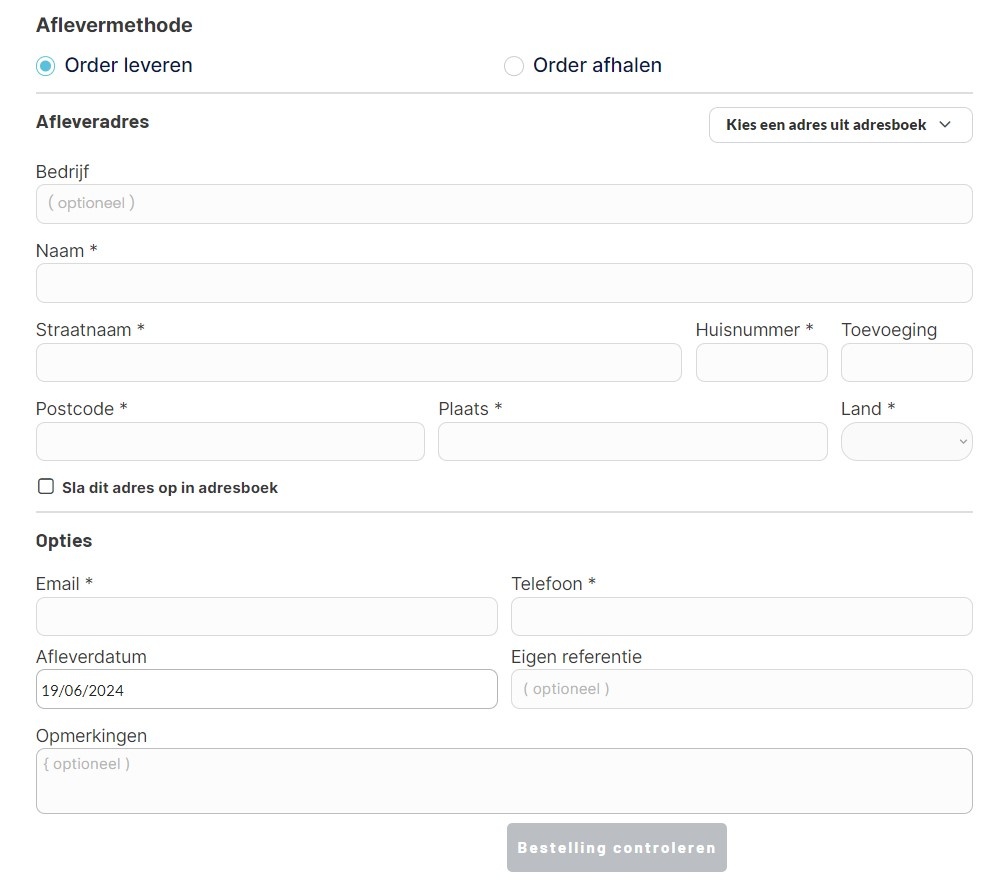Click the Toevoeging field

pyautogui.click(x=906, y=362)
